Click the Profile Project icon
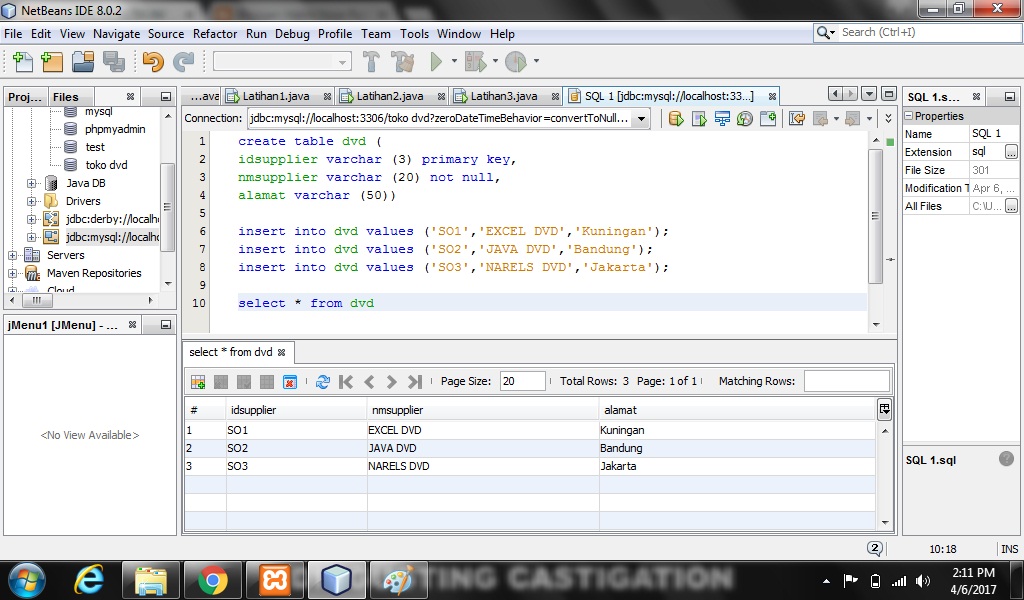 pos(516,61)
